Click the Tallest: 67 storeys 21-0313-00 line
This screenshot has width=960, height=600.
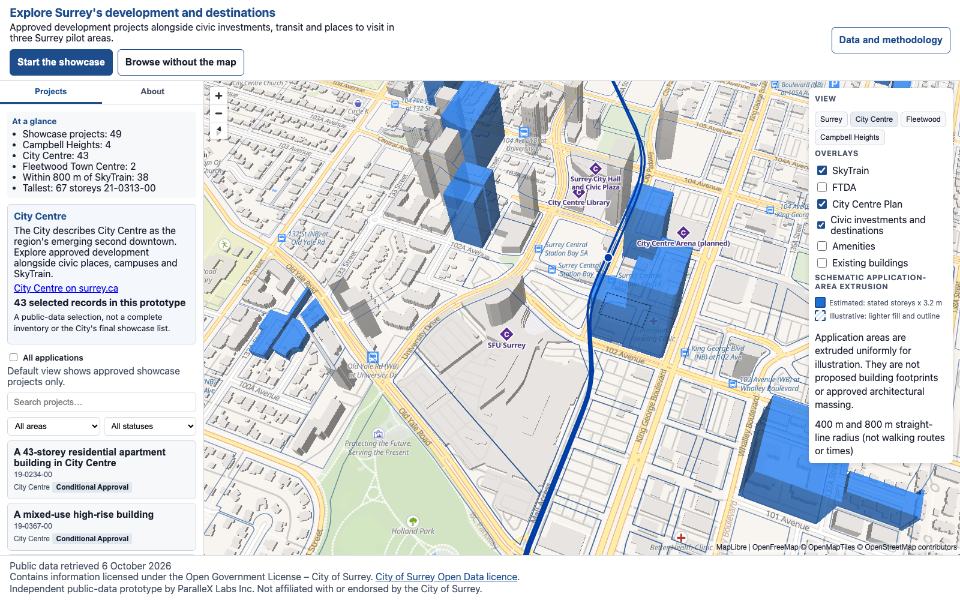pyautogui.click(x=89, y=188)
